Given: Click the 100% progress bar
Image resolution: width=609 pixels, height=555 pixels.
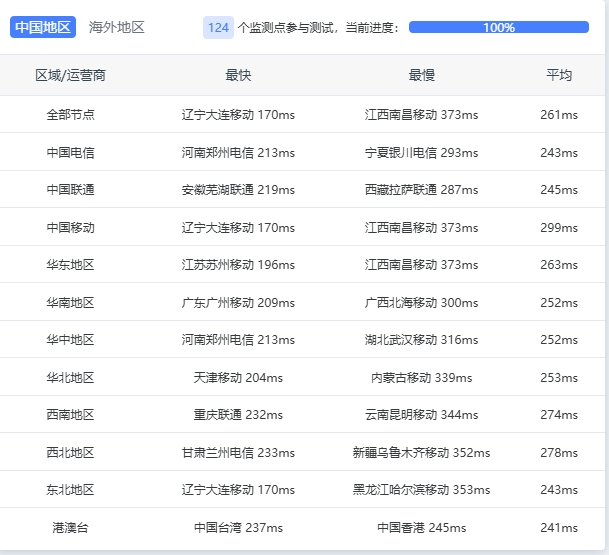Looking at the screenshot, I should coord(499,27).
